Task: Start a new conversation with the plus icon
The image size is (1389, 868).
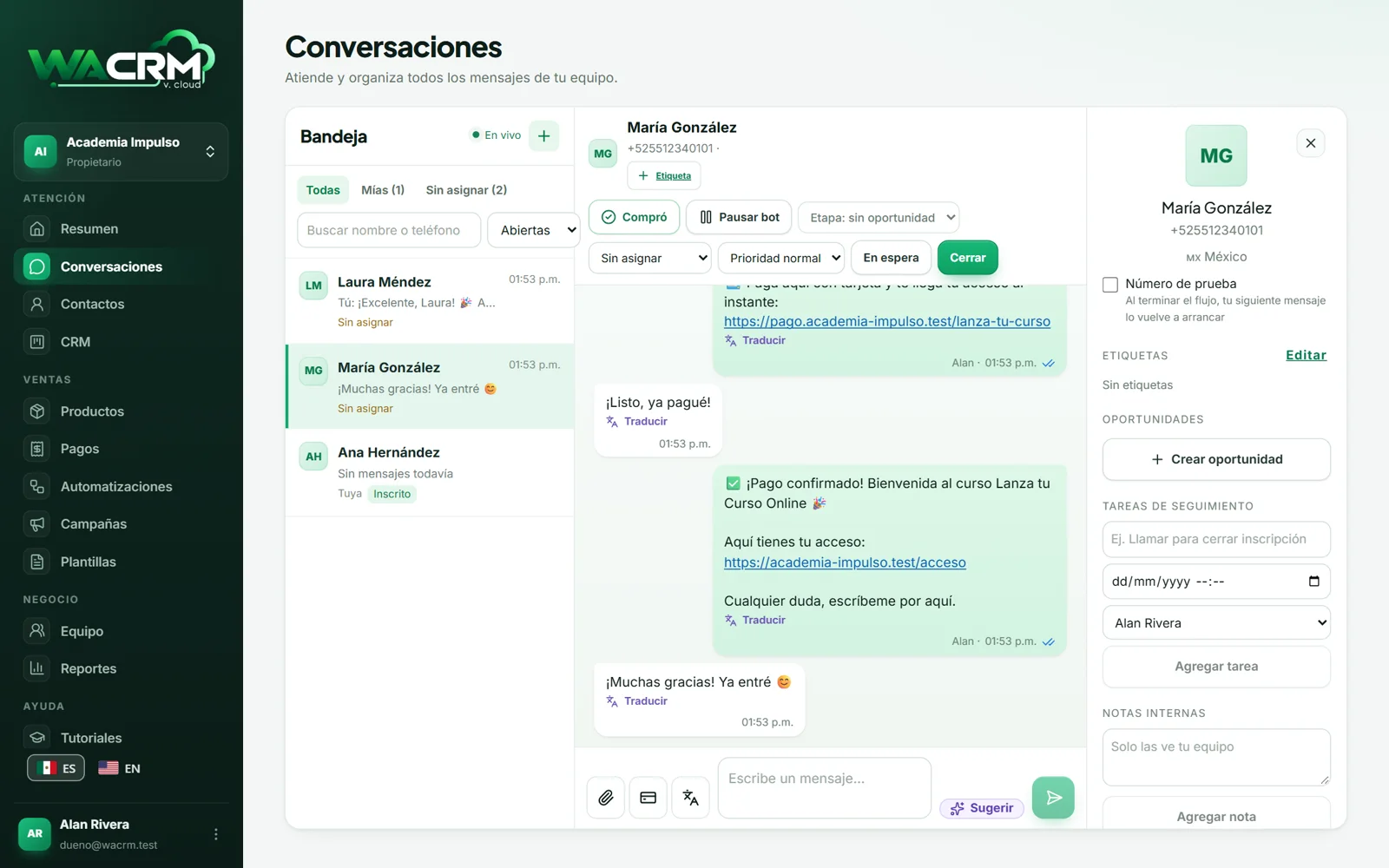Action: coord(544,135)
